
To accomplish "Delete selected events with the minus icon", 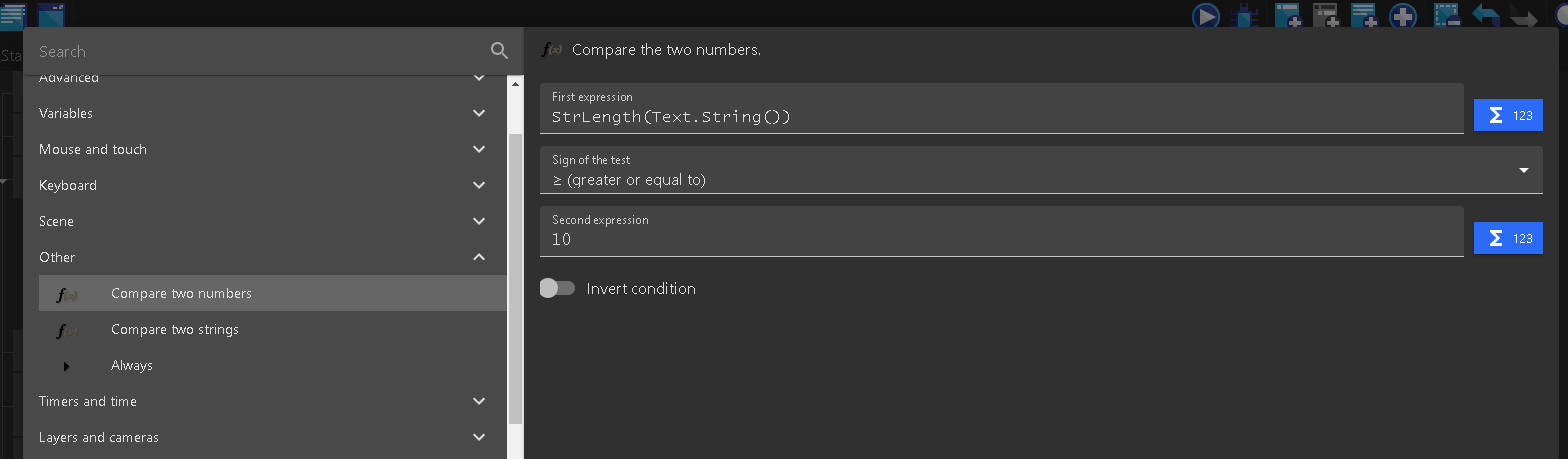I will (1447, 15).
